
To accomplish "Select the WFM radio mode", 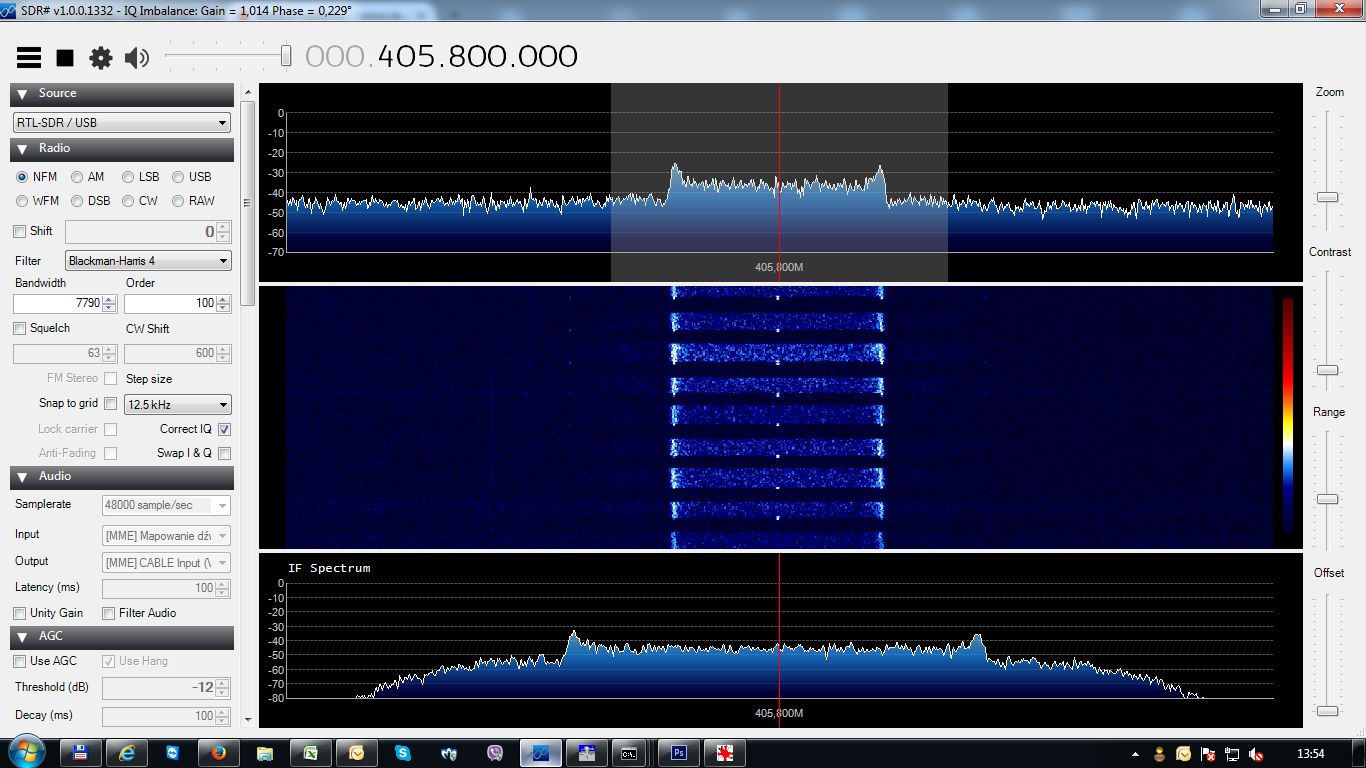I will point(22,201).
